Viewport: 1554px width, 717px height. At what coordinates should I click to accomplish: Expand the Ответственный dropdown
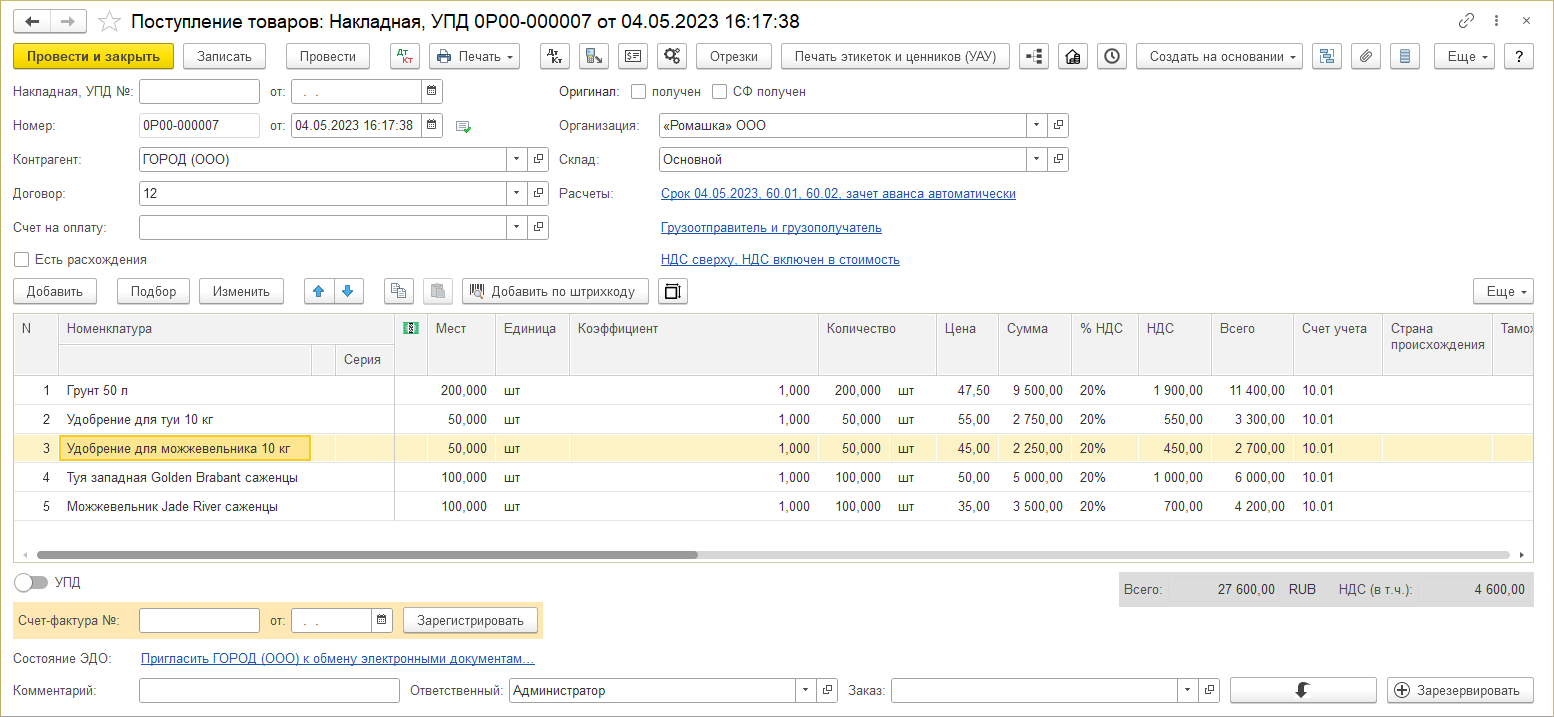(x=806, y=690)
